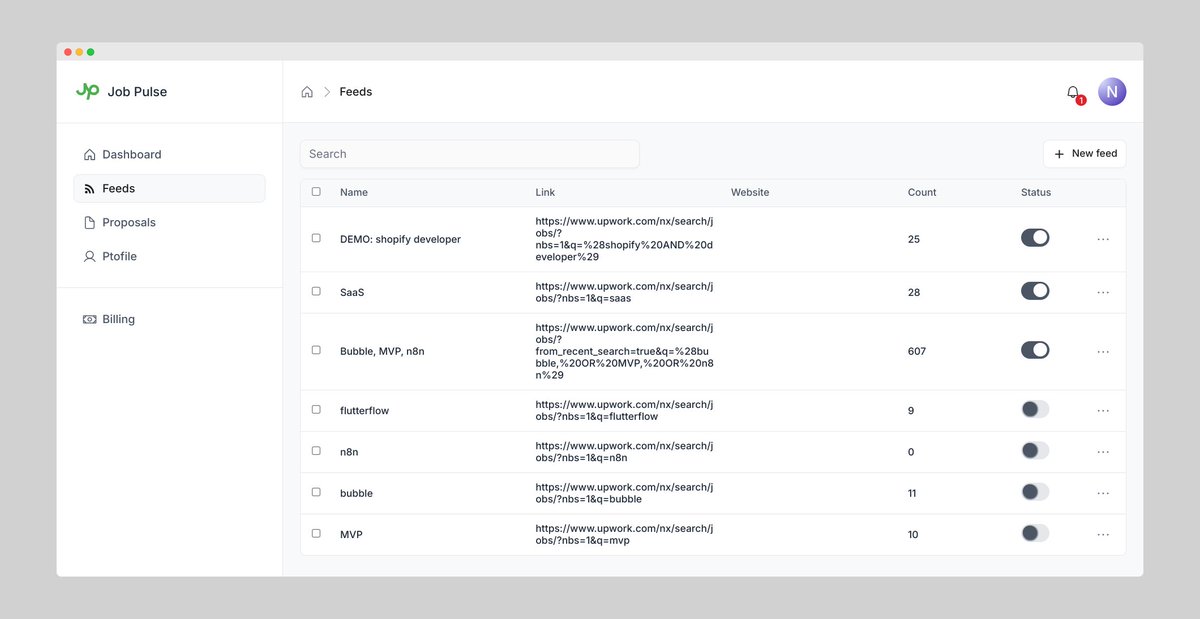
Task: Click the New feed button
Action: 1085,154
